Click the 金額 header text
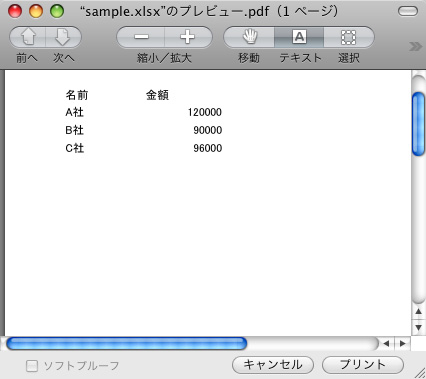 pyautogui.click(x=157, y=95)
